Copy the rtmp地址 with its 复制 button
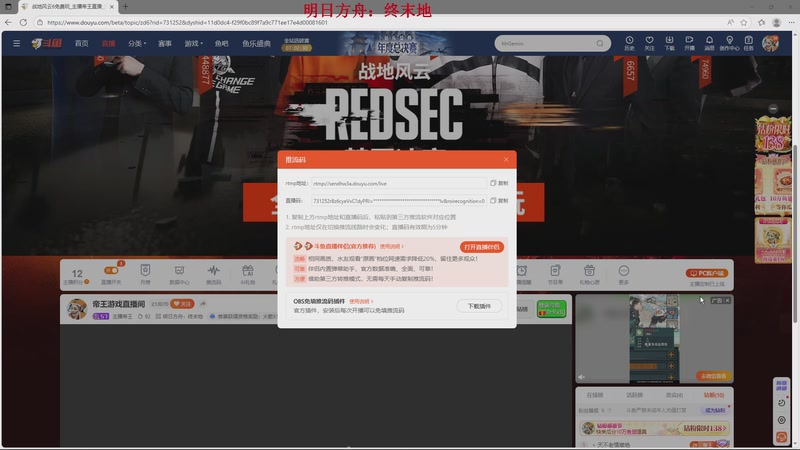This screenshot has width=800, height=450. click(499, 183)
